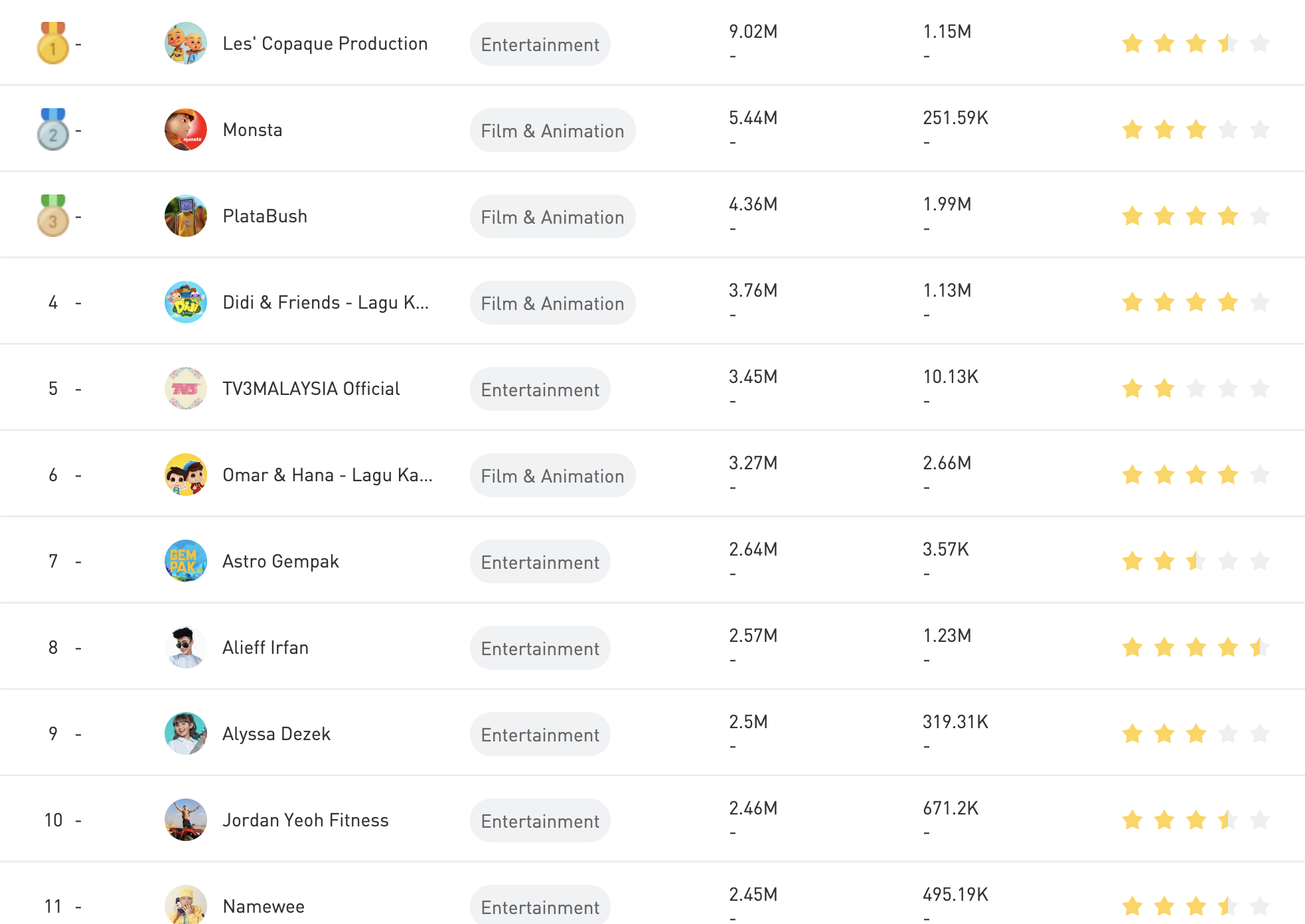This screenshot has height=924, width=1305.
Task: Open PlataBush channel avatar
Action: pyautogui.click(x=185, y=216)
